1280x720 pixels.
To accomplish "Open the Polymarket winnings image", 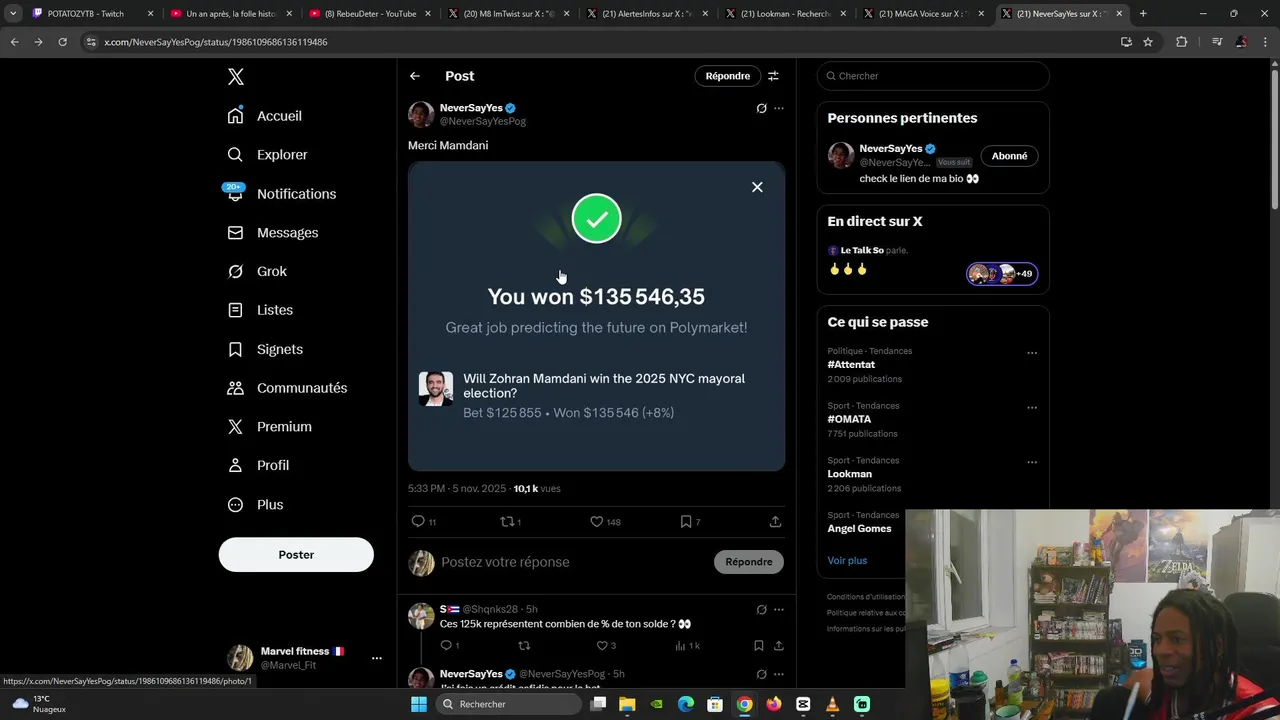I will pyautogui.click(x=596, y=316).
